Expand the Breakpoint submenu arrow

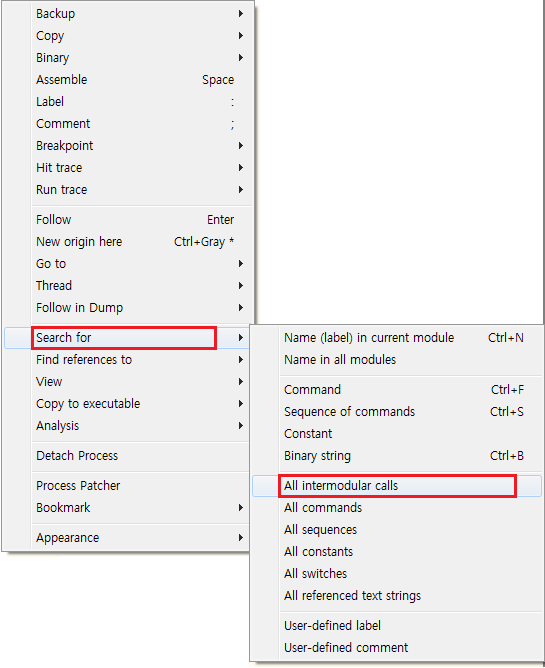click(241, 146)
